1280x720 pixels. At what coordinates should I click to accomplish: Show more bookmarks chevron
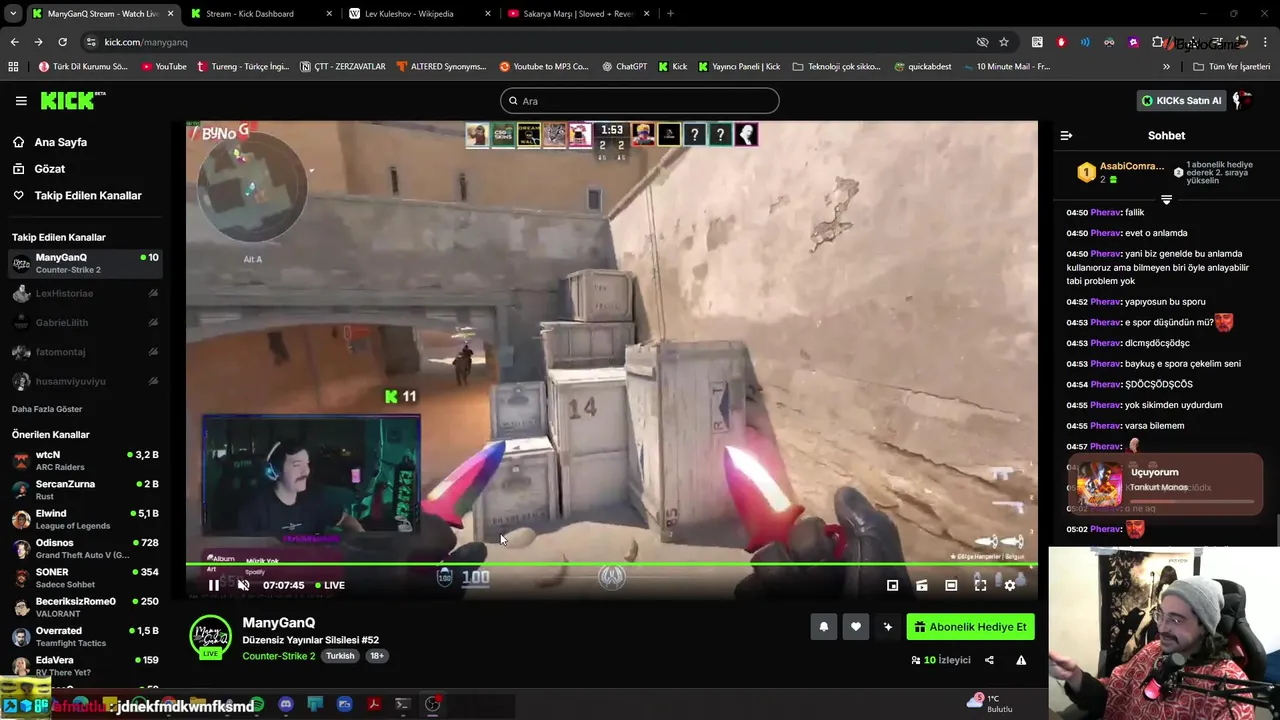(1166, 67)
